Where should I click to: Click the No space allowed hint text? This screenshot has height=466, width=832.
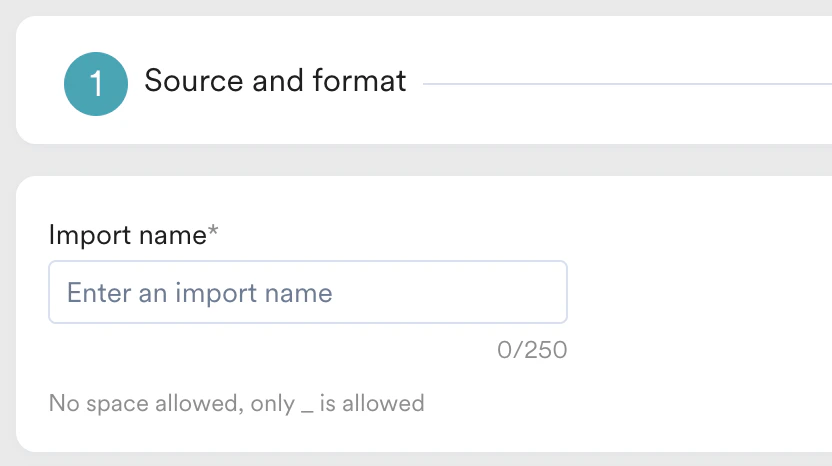236,404
